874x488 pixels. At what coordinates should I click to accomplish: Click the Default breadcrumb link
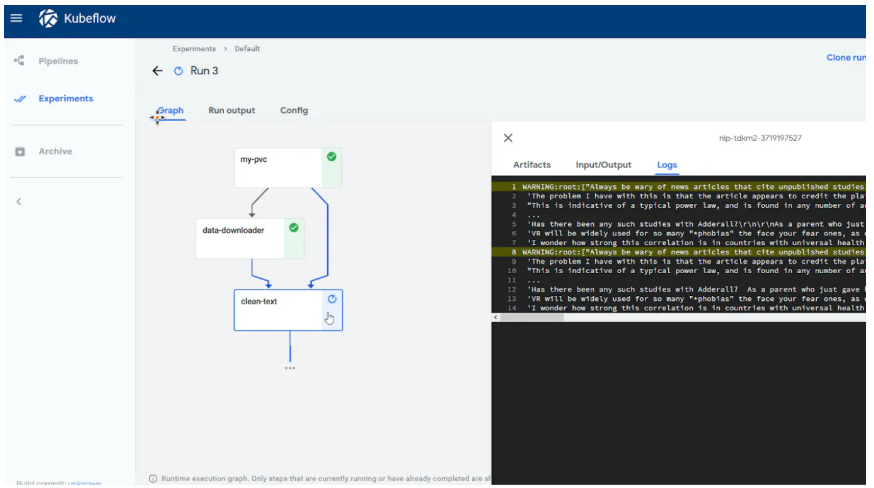pos(247,49)
